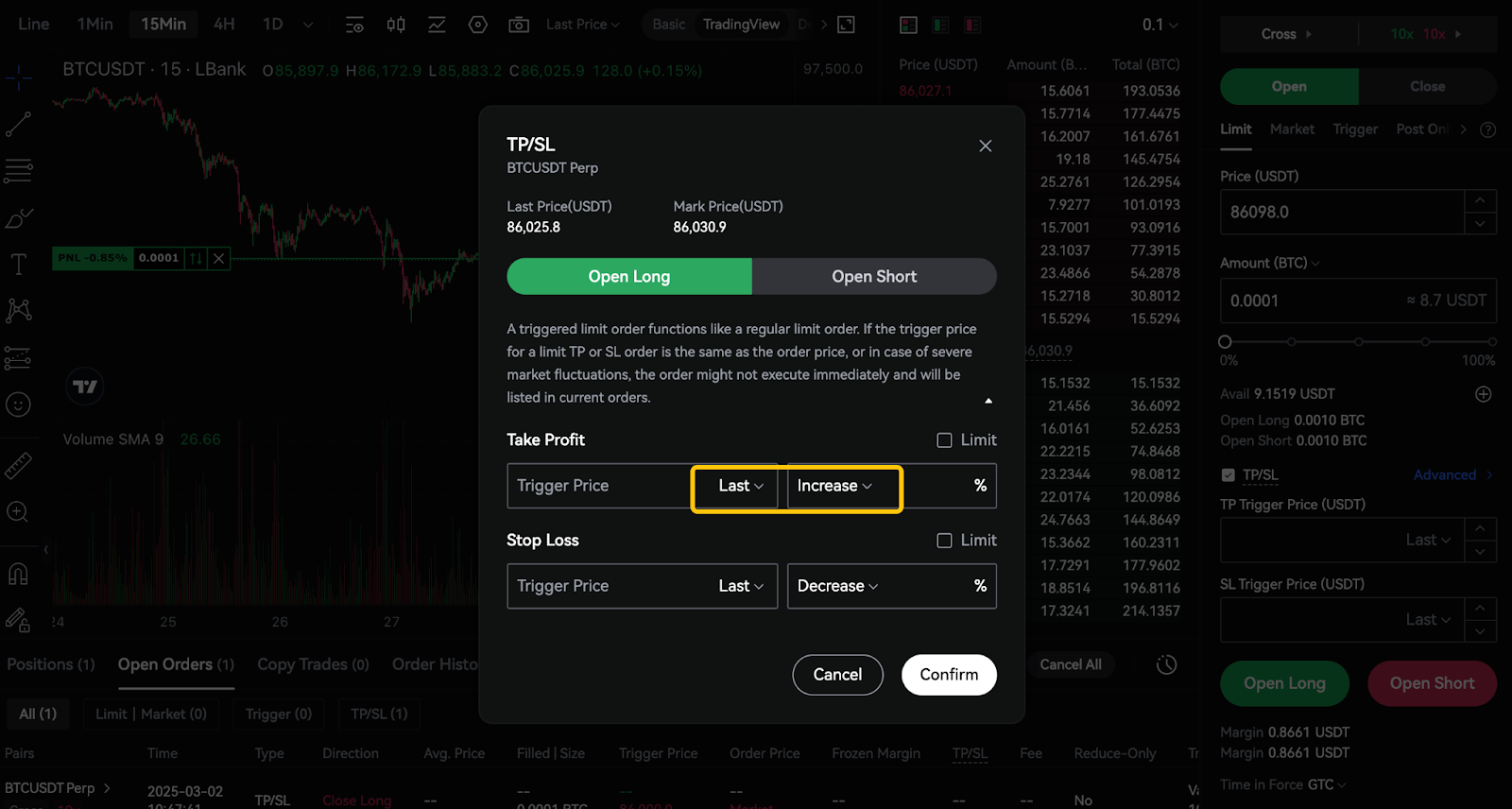Open order book 0.1 precision dropdown

point(1160,25)
